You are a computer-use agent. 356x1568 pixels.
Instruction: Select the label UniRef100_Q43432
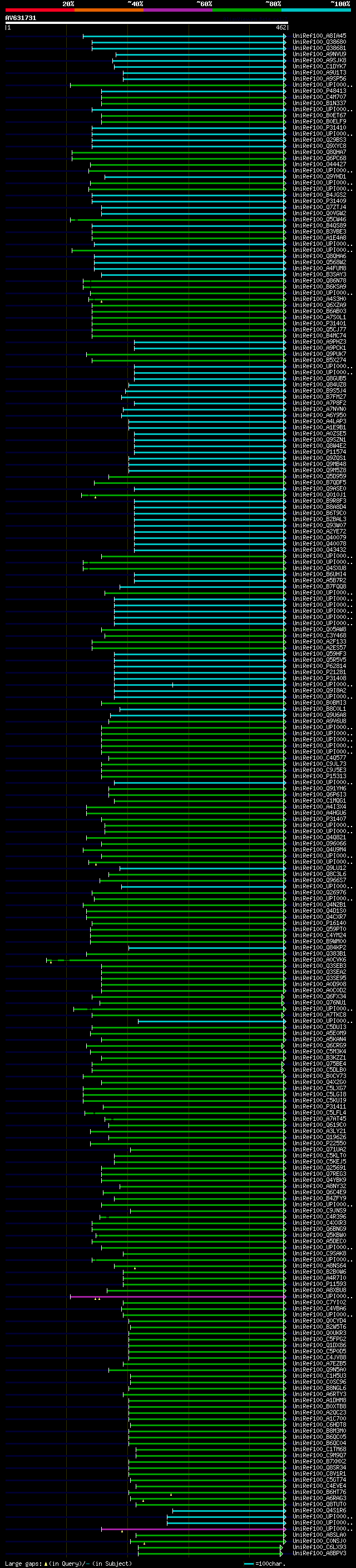pos(319,550)
